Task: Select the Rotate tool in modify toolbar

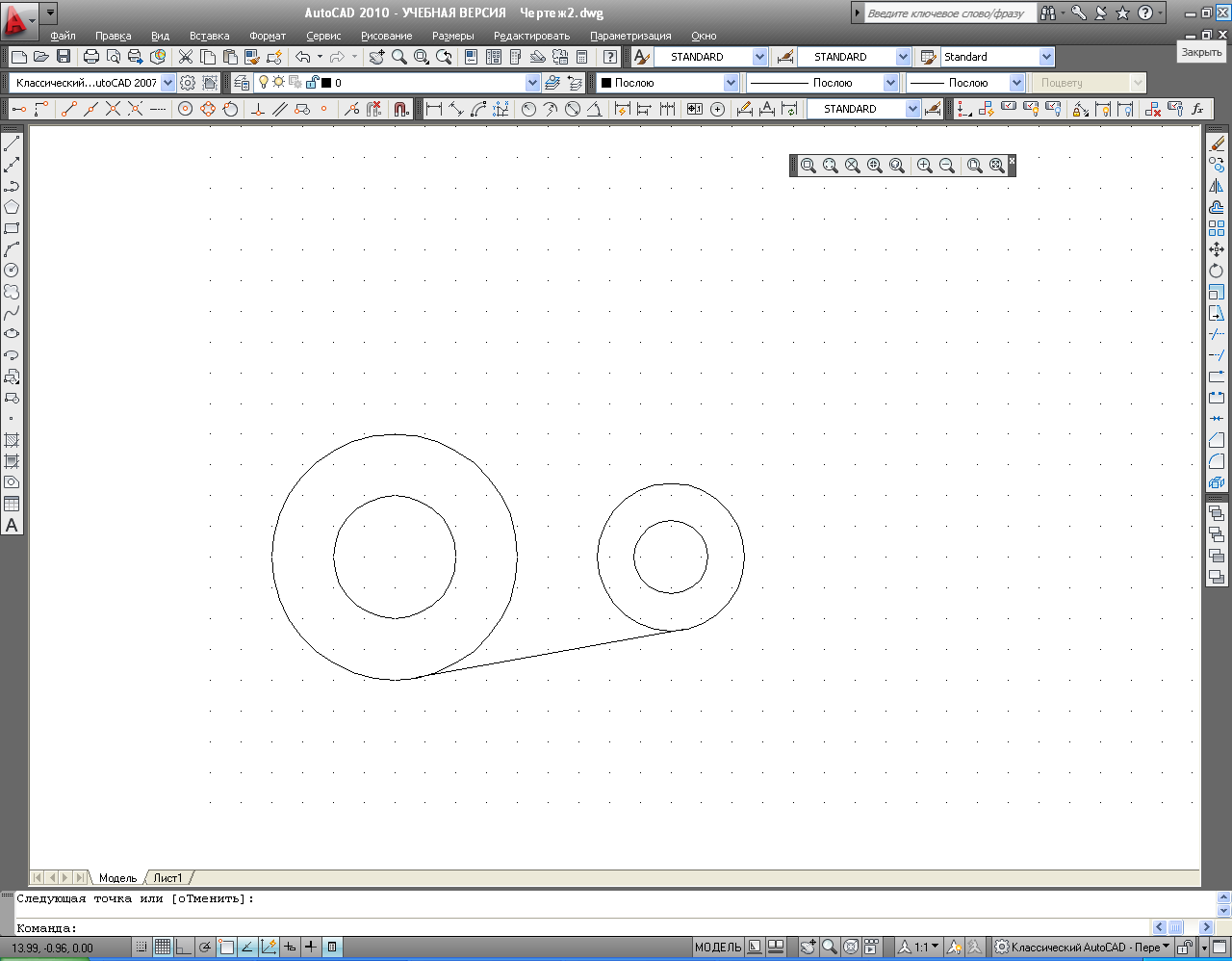Action: coord(1217,271)
